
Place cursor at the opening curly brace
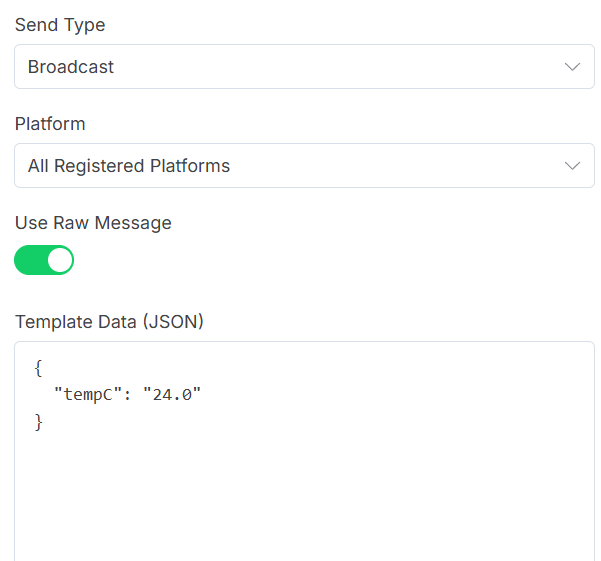coord(38,368)
